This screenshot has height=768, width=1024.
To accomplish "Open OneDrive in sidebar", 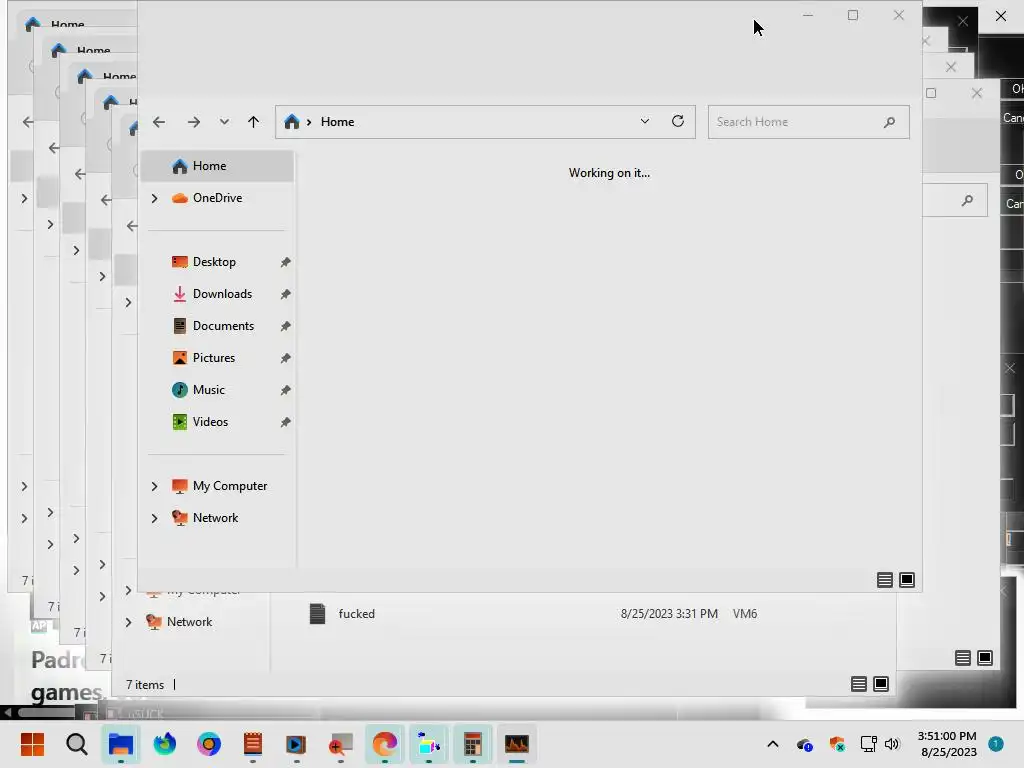I will click(x=217, y=198).
